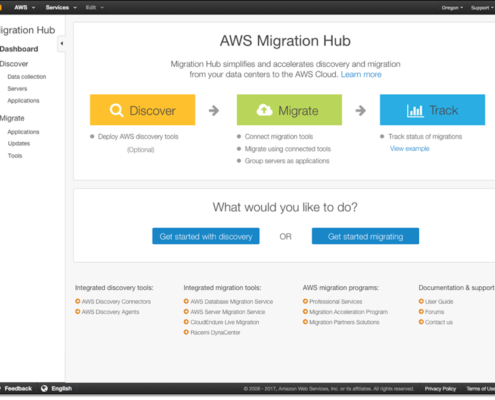Go to Dashboard in the sidebar
Viewport: 495px width, 400px height.
point(19,49)
